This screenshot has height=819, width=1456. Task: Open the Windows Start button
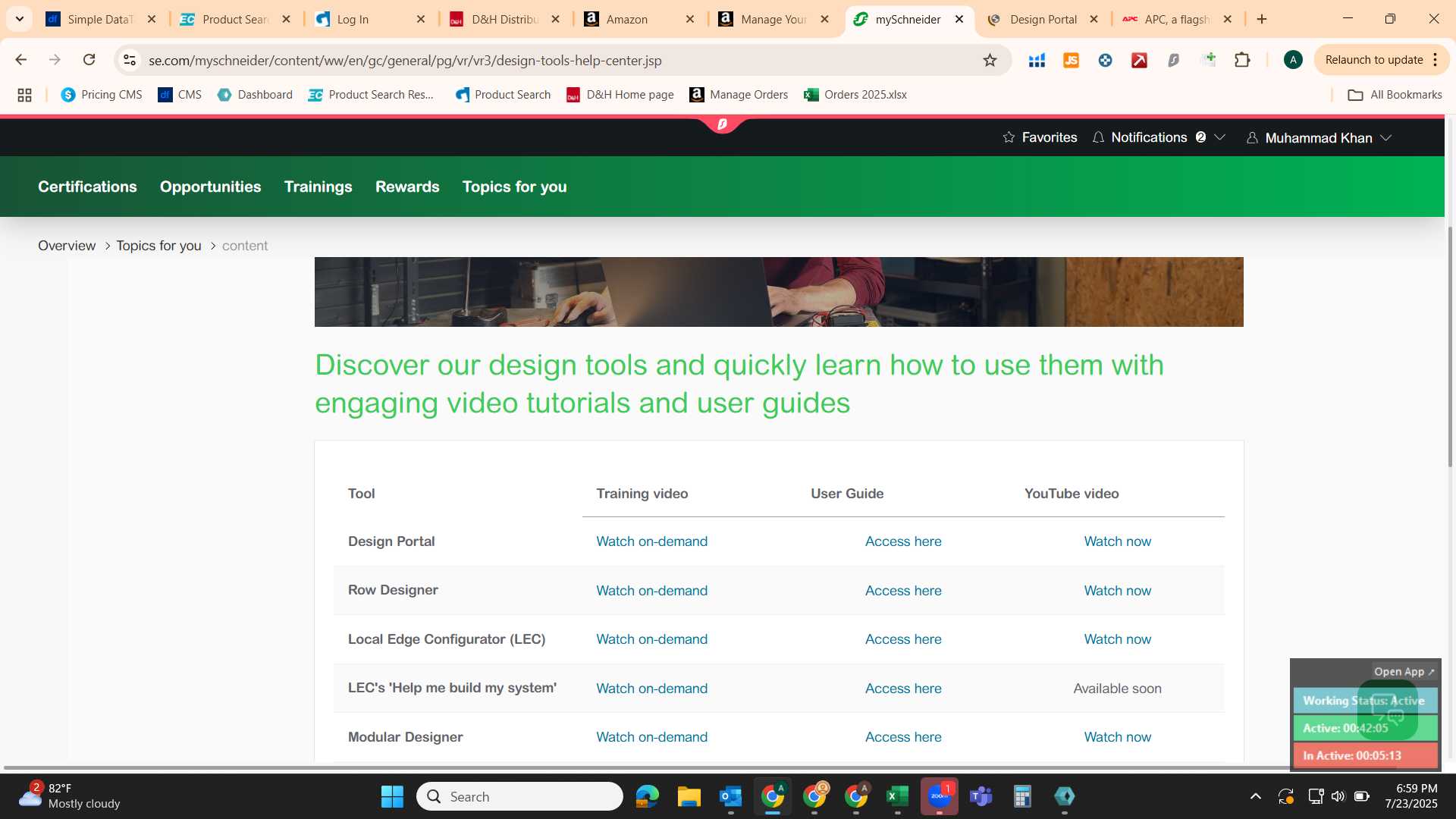[392, 796]
